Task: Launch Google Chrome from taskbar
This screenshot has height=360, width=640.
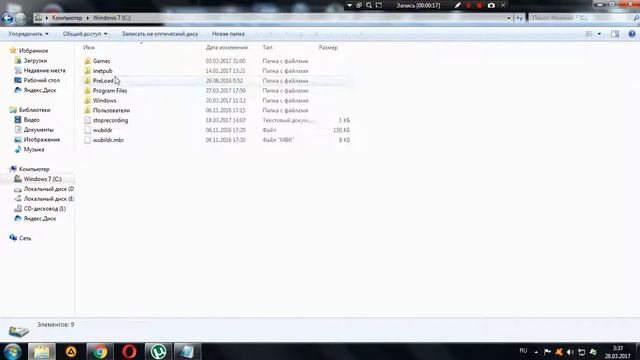Action: point(99,351)
